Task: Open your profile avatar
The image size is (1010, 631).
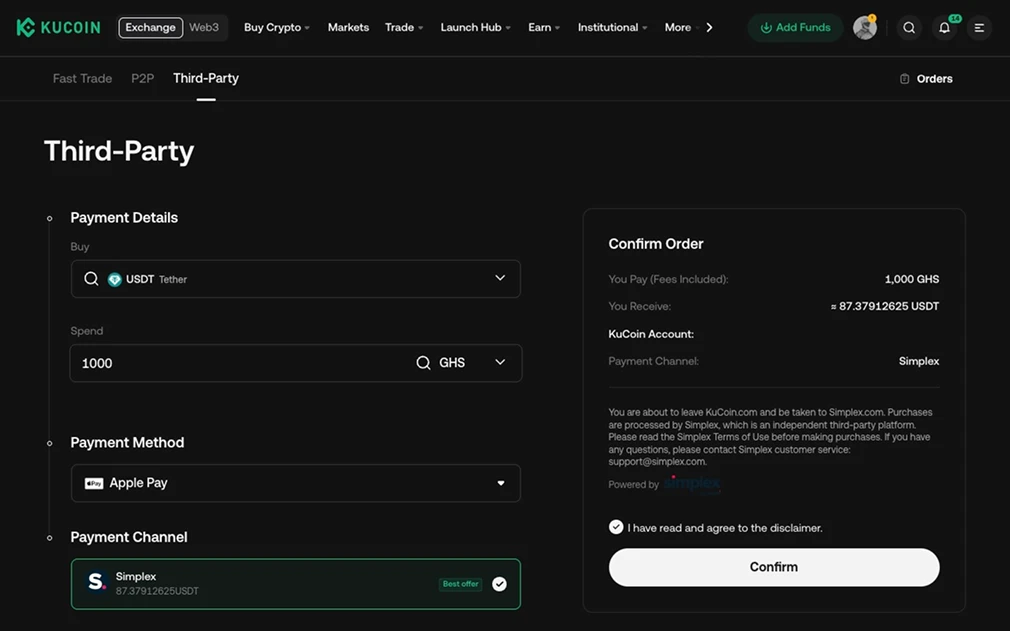Action: [864, 27]
